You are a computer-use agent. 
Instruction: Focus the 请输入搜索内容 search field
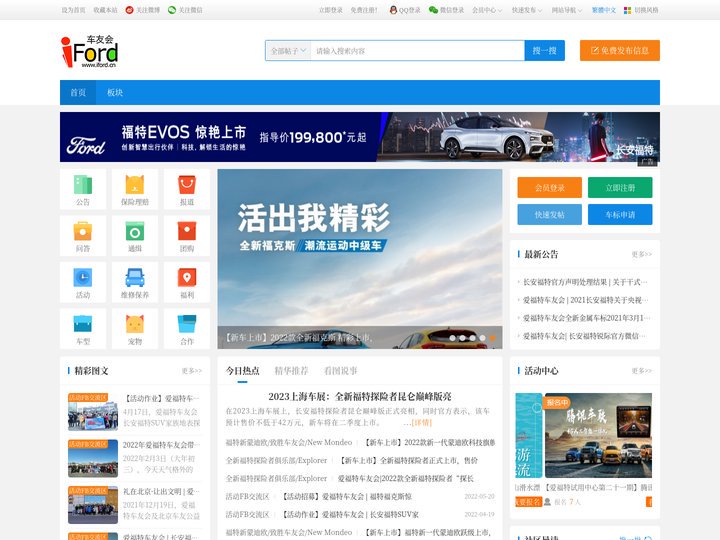click(x=417, y=51)
